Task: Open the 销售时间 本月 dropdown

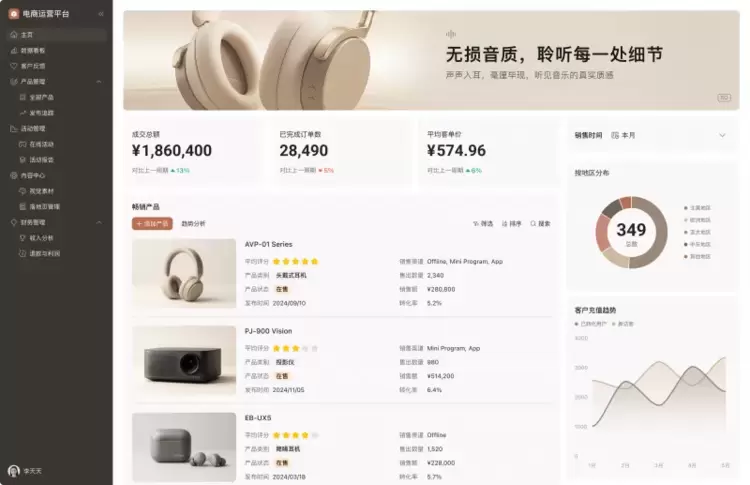Action: [x=652, y=135]
